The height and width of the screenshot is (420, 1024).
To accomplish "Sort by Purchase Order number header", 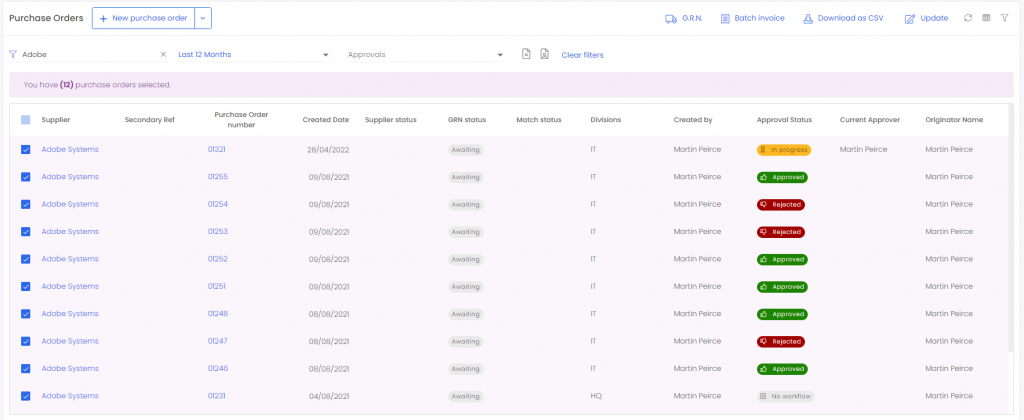I will [241, 120].
